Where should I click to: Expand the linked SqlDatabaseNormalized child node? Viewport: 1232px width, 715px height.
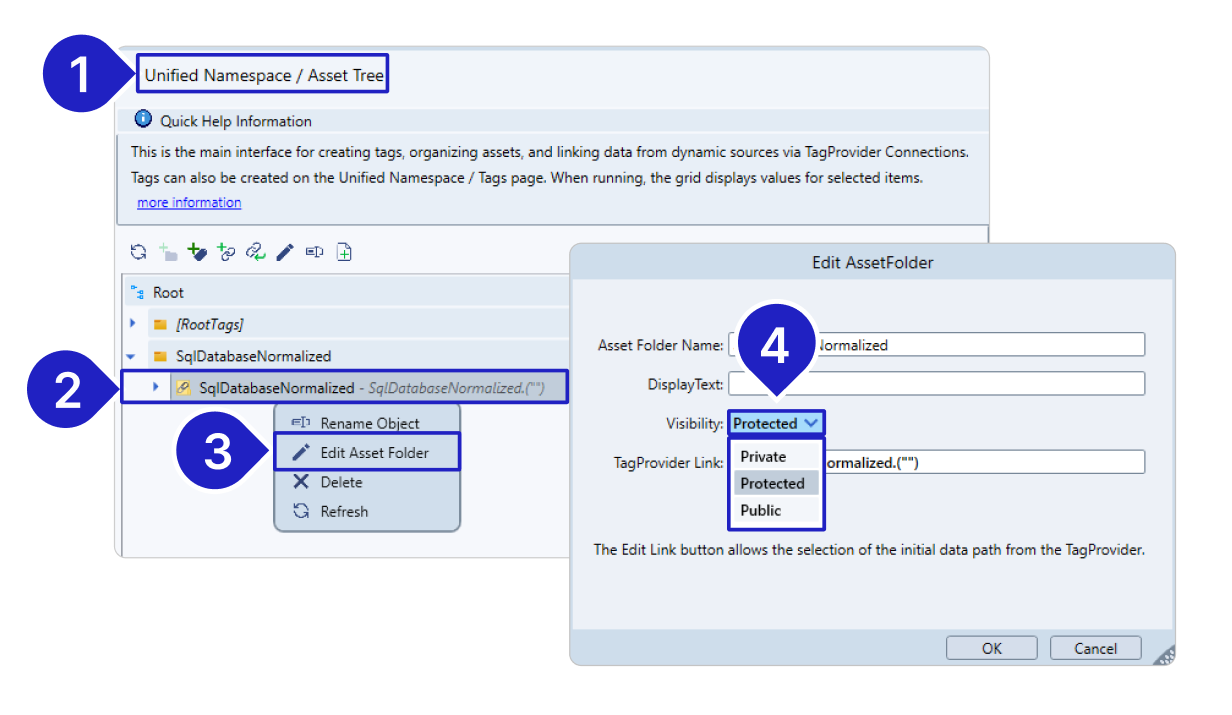(x=156, y=387)
